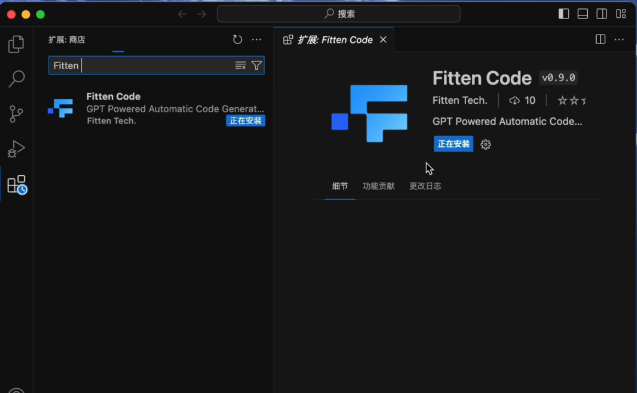Click the install count 10
Screen dimensions: 637x393
coord(522,100)
